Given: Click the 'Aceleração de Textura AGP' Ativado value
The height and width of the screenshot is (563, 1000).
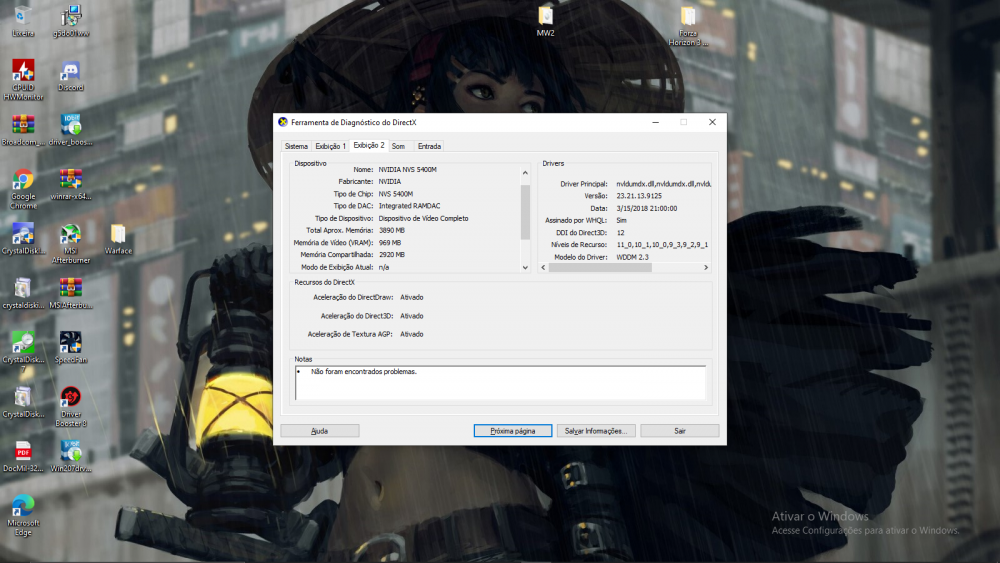Looking at the screenshot, I should (x=412, y=334).
